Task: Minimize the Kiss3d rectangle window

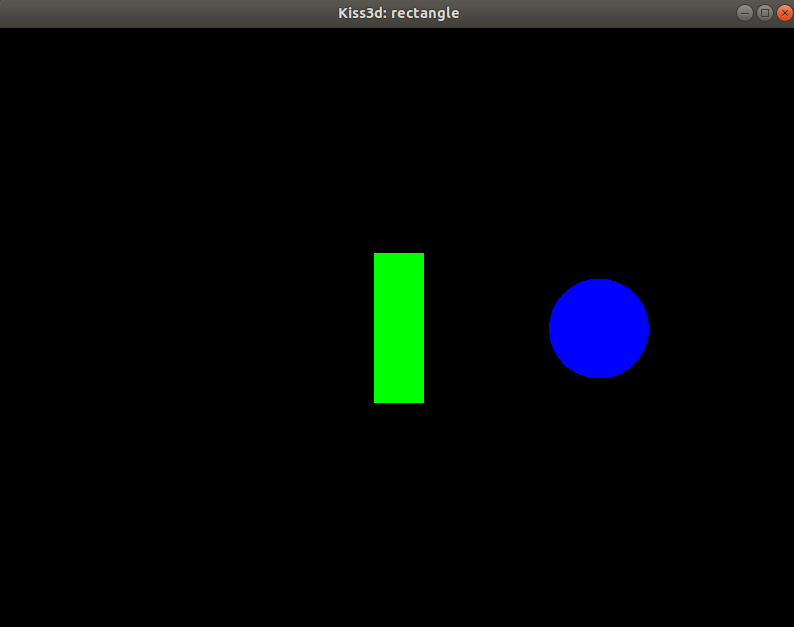Action: [x=744, y=13]
